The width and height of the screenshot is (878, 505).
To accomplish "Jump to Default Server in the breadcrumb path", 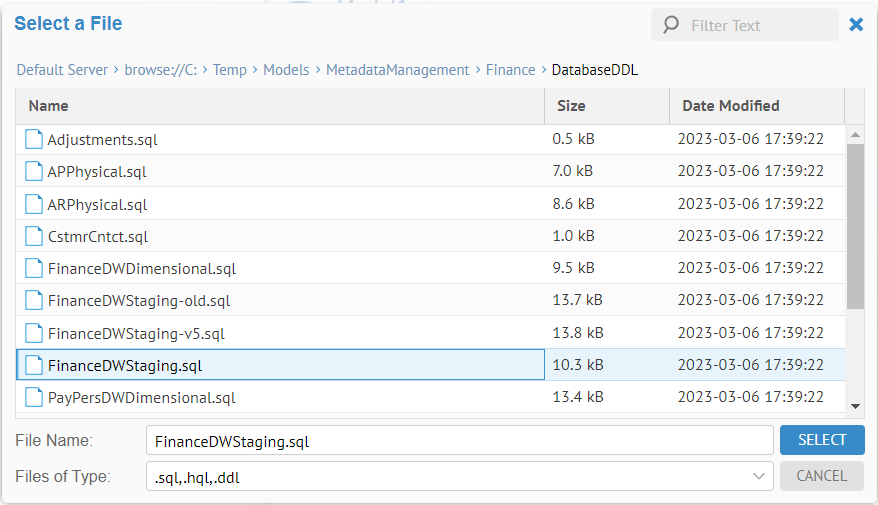I will pyautogui.click(x=64, y=70).
